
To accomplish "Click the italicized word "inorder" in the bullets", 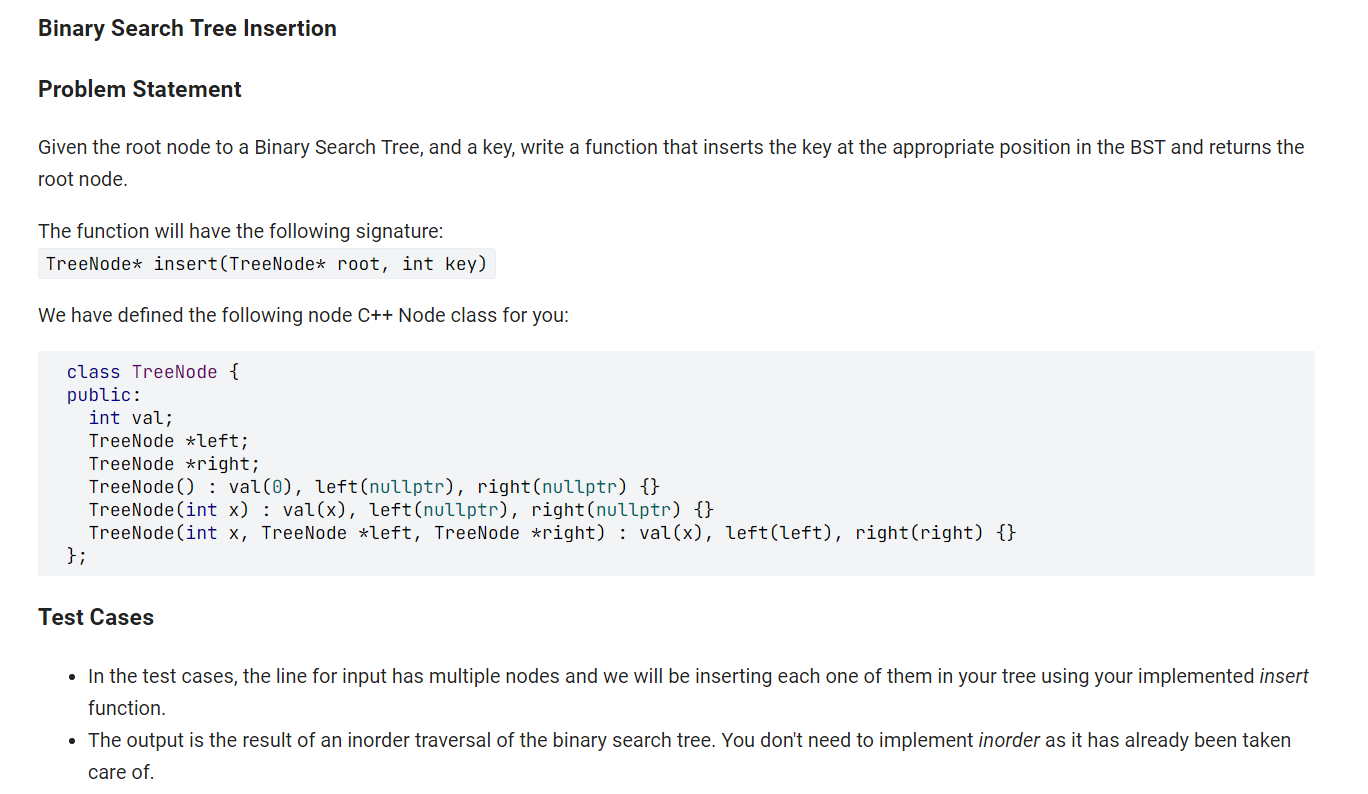I will pos(1009,740).
